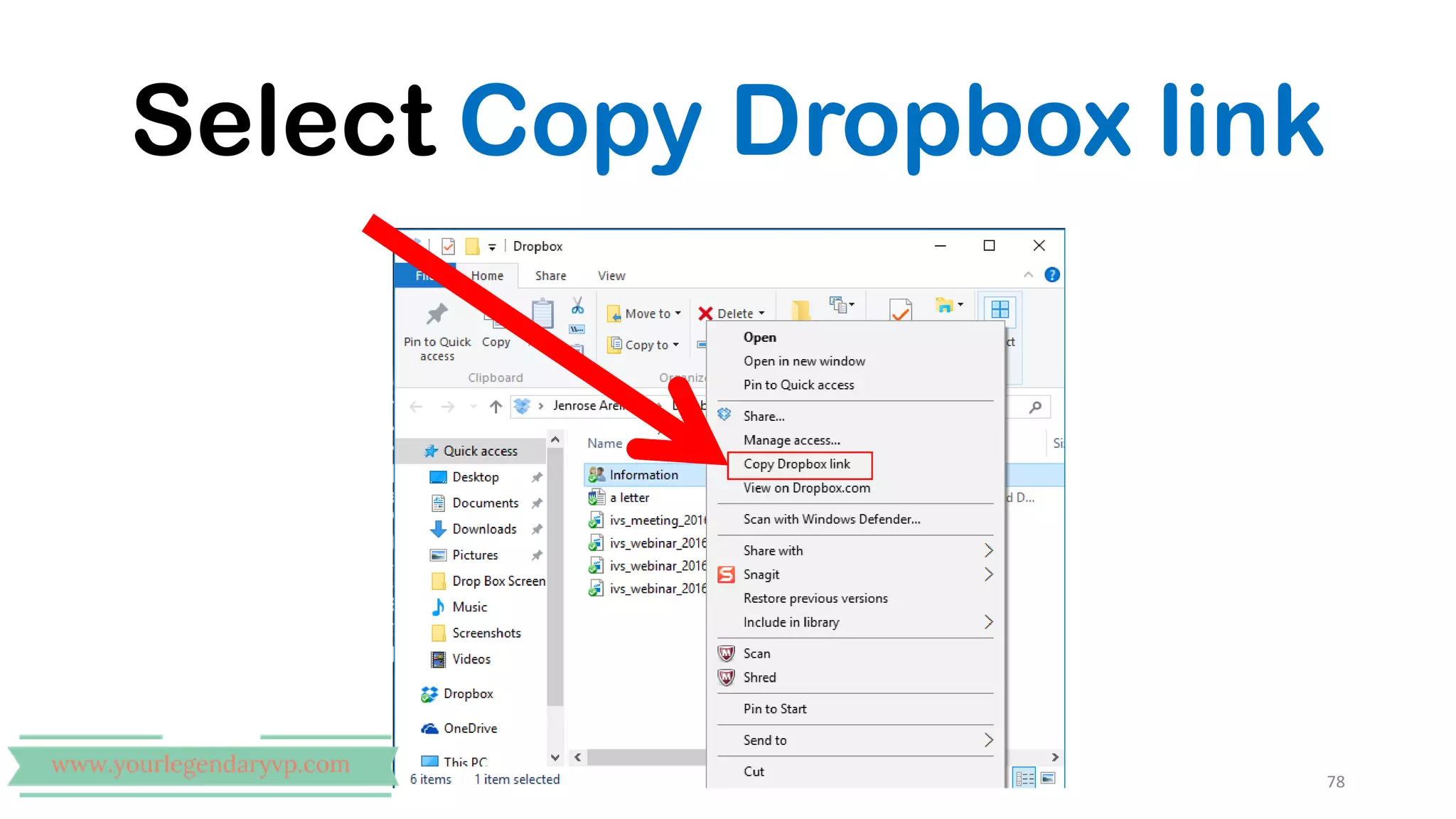Screen dimensions: 1456x819
Task: Click the Share... Dropbox icon in menu
Action: (x=724, y=415)
